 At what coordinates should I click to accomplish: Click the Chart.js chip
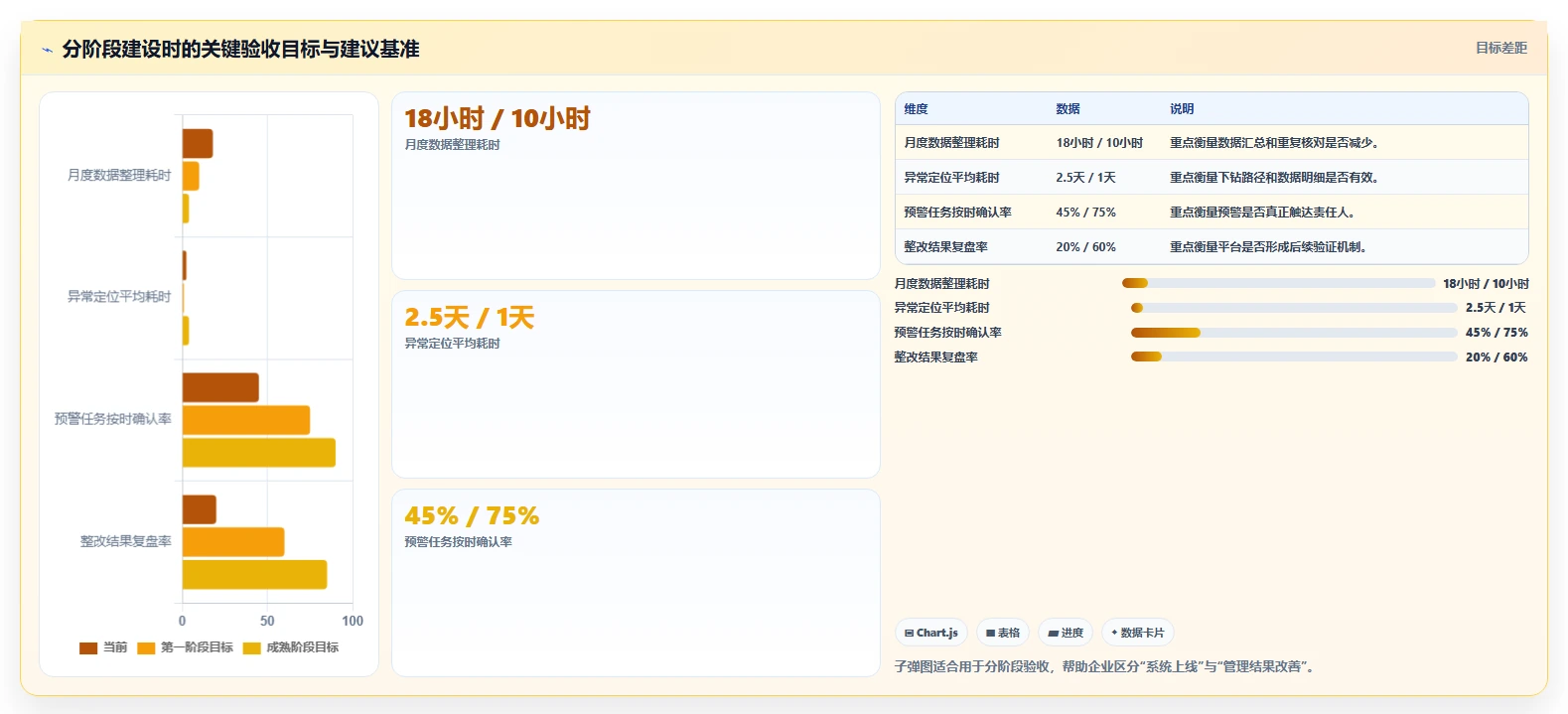pos(931,633)
